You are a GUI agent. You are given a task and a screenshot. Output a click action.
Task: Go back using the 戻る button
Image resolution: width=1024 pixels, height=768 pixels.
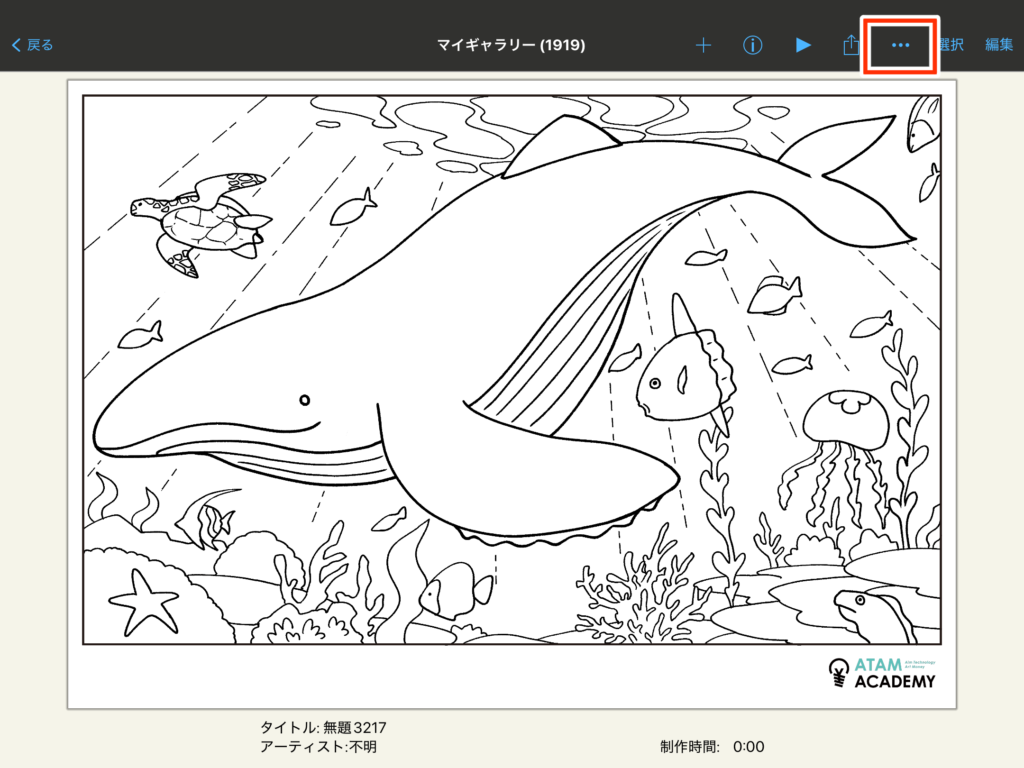(33, 45)
